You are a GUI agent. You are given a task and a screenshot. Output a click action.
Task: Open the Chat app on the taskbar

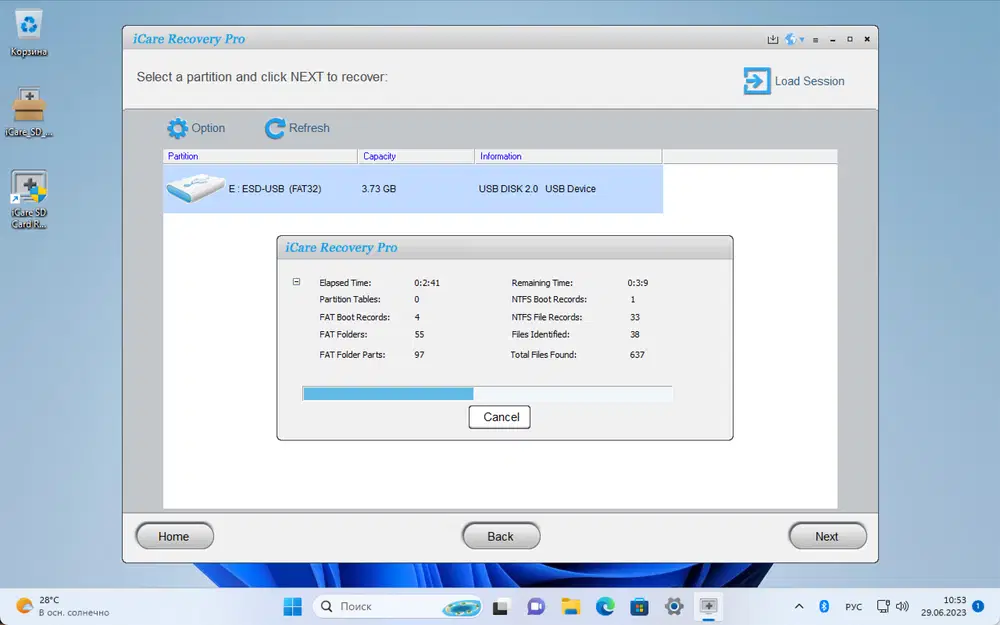click(536, 607)
